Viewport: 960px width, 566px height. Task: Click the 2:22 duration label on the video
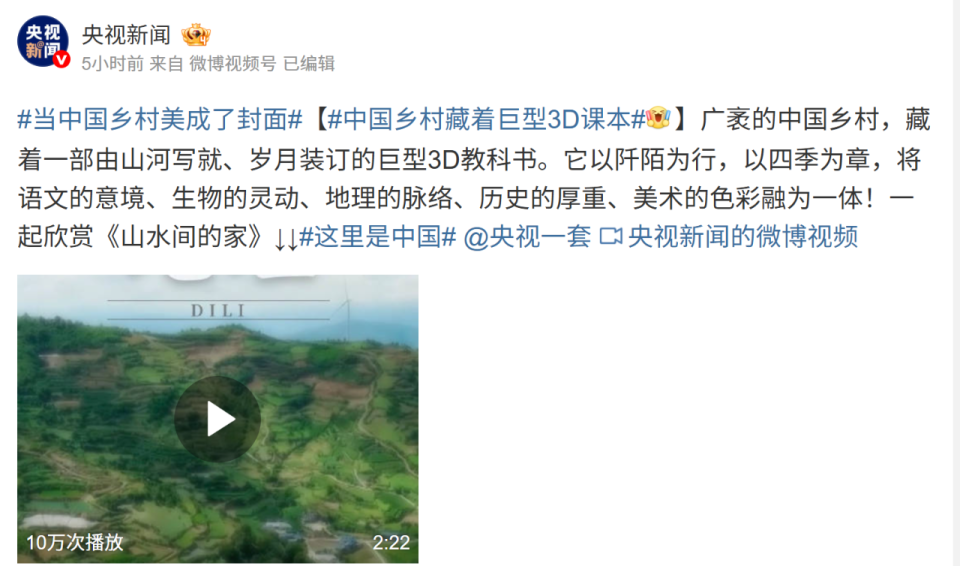tap(391, 542)
